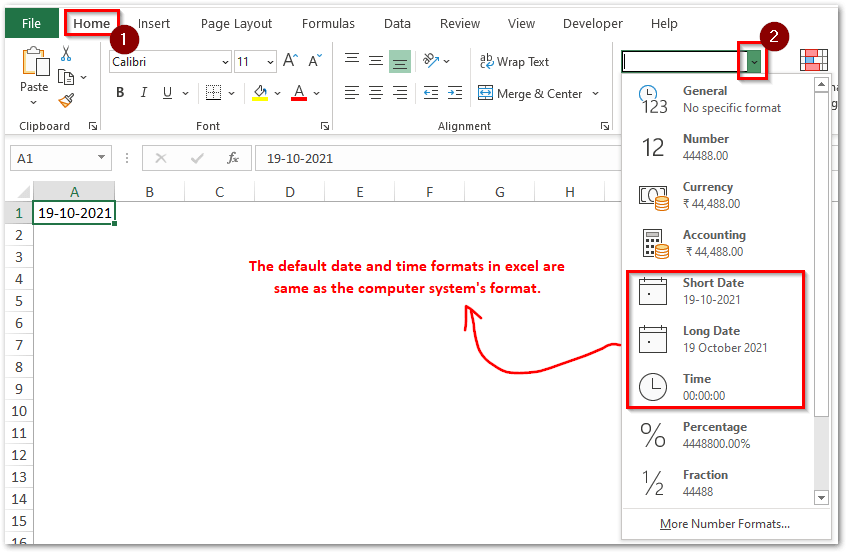Open the Name Box A1 dropdown
This screenshot has width=847, height=553.
pyautogui.click(x=101, y=158)
